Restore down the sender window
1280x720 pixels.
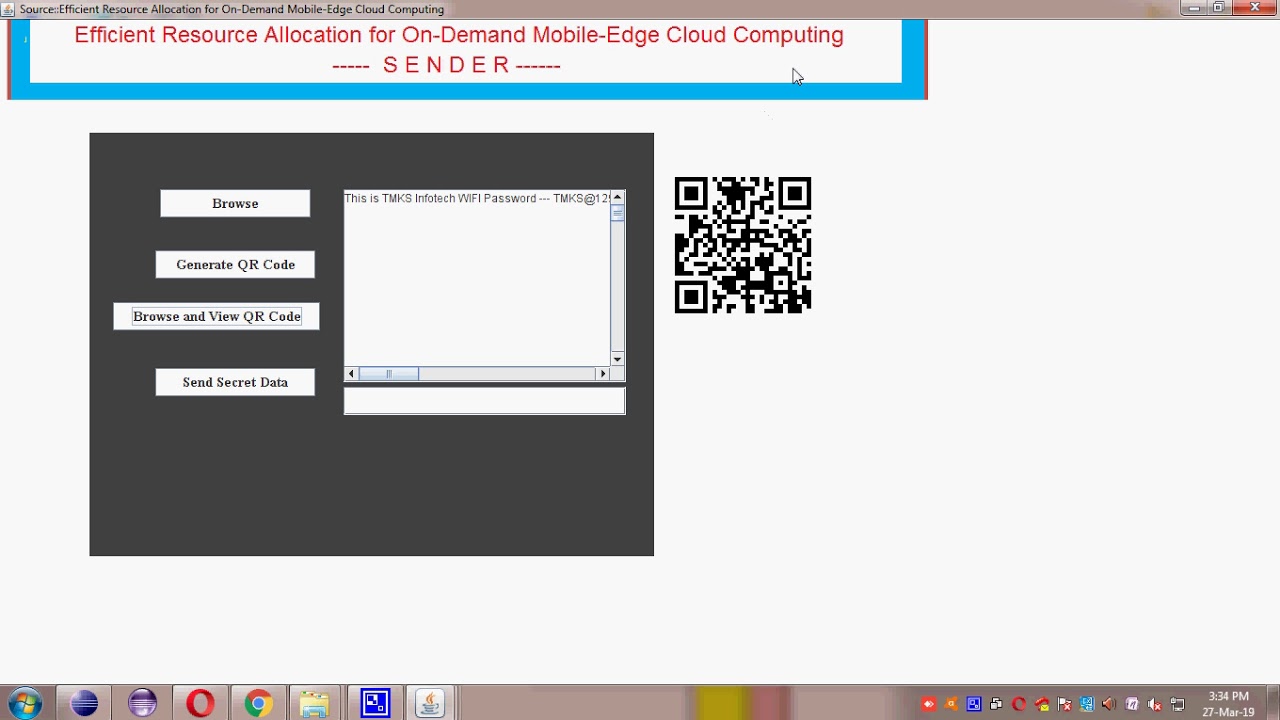click(x=1219, y=8)
